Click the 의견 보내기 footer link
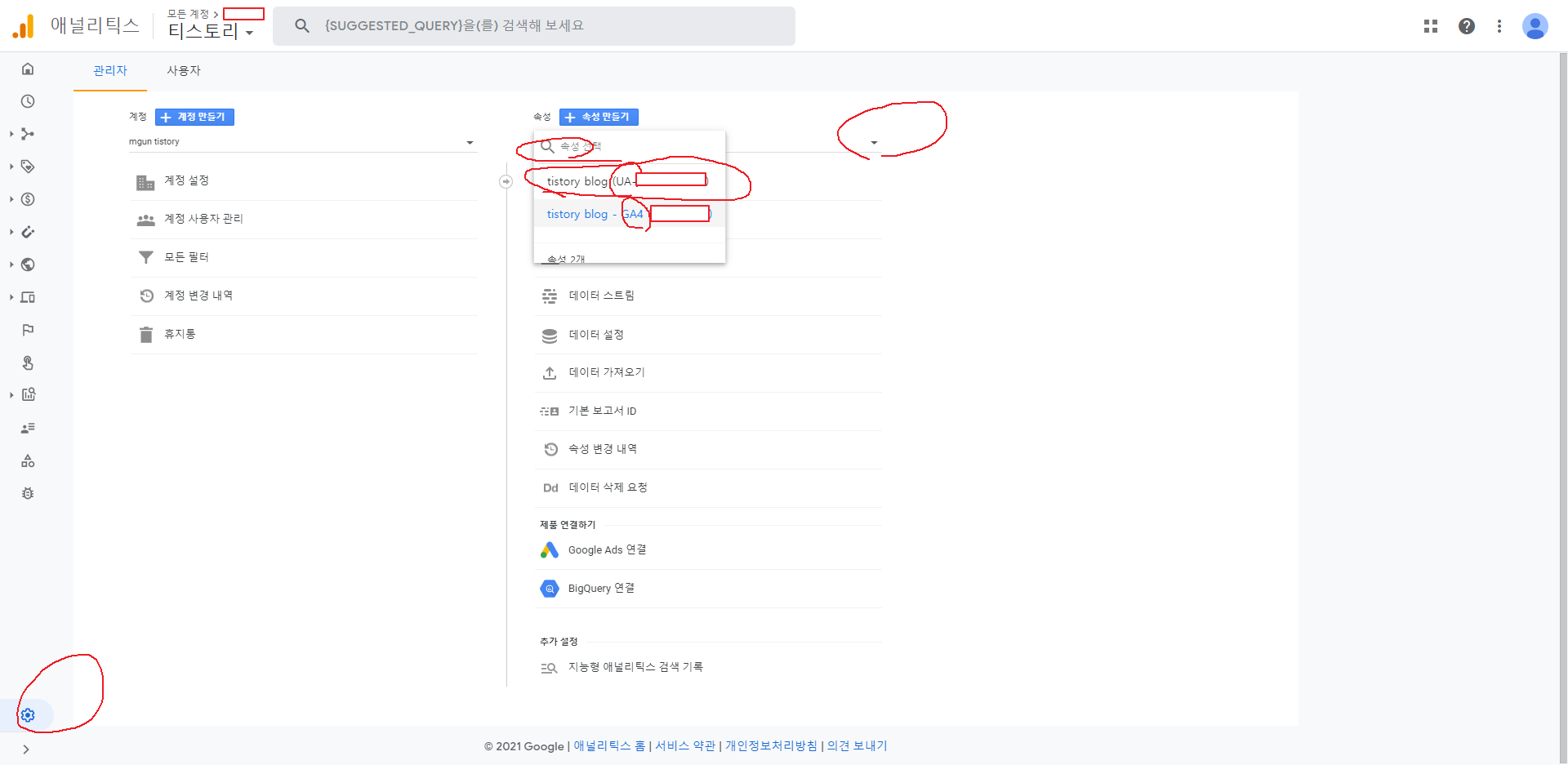Screen dimensions: 1568x765 click(857, 745)
